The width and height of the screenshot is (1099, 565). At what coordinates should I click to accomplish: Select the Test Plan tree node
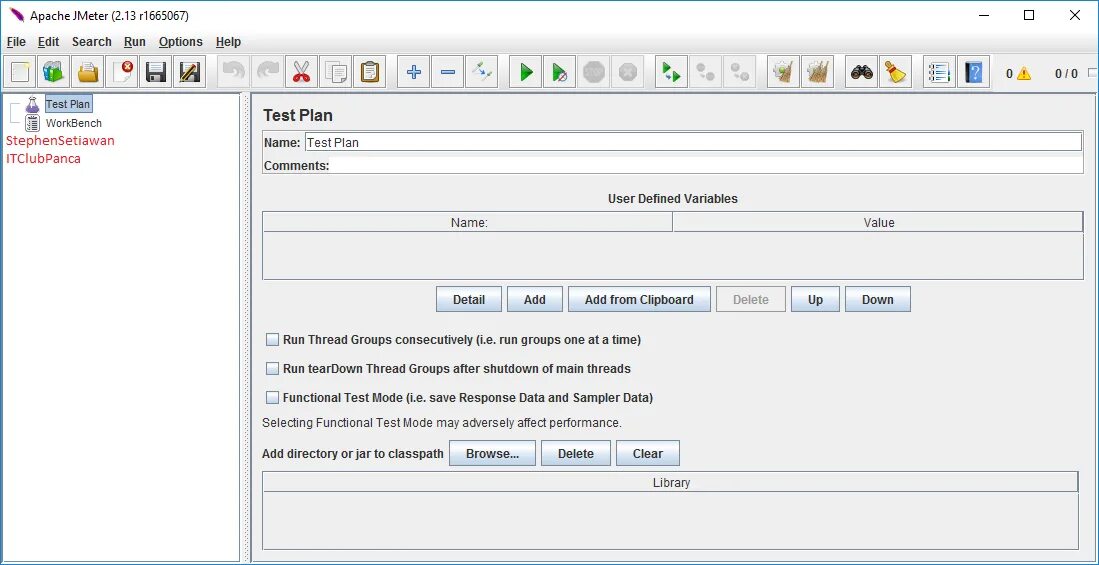(68, 104)
